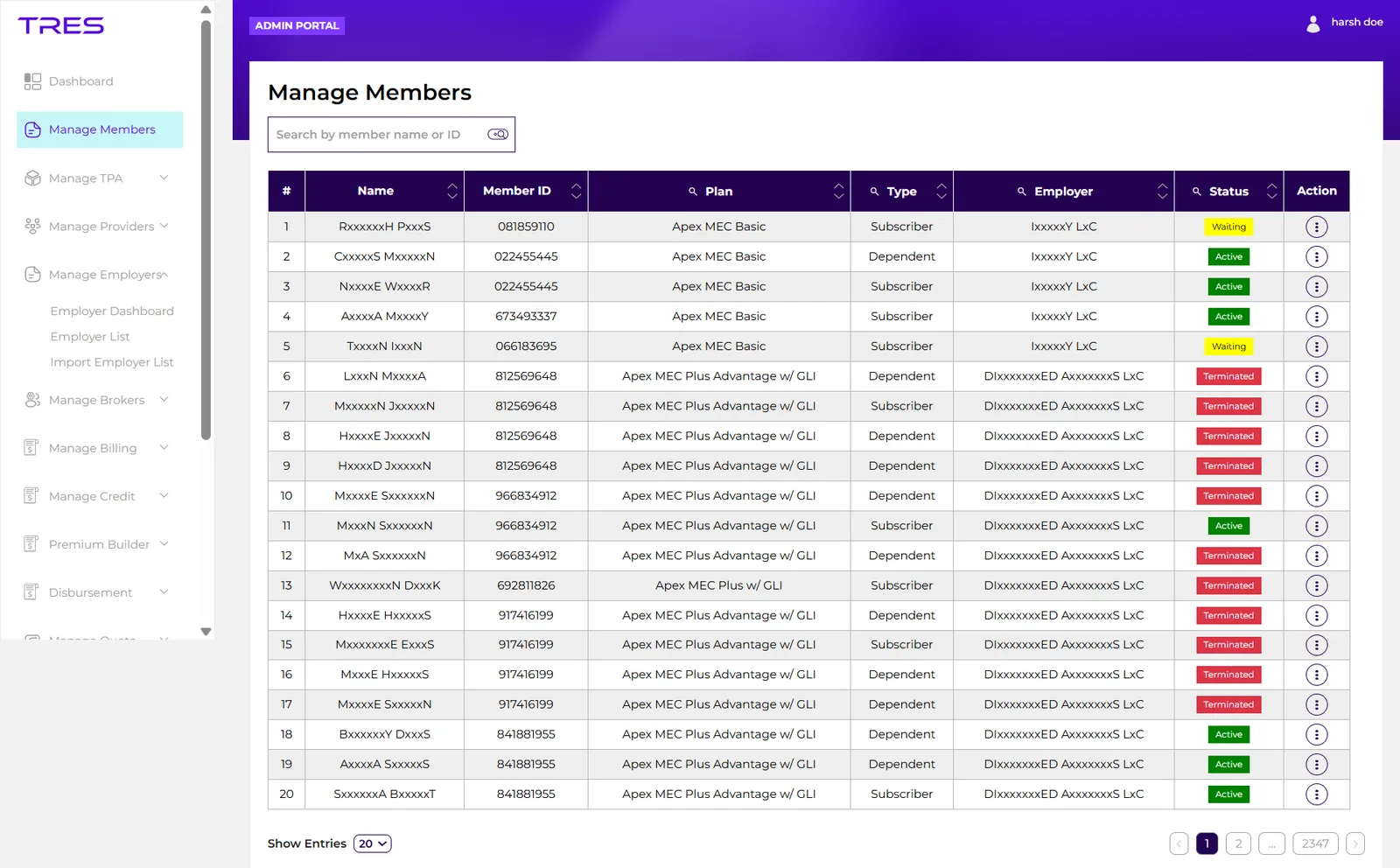Sort the Plan column arrows
Screen dimensions: 1400x868
pyautogui.click(x=838, y=191)
